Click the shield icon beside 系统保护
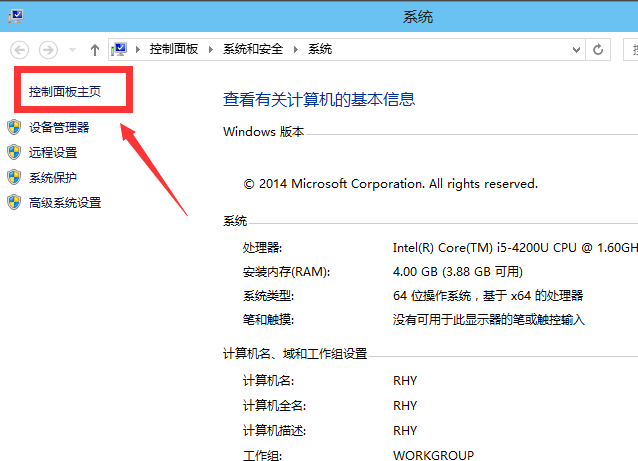The width and height of the screenshot is (638, 461). 14,177
